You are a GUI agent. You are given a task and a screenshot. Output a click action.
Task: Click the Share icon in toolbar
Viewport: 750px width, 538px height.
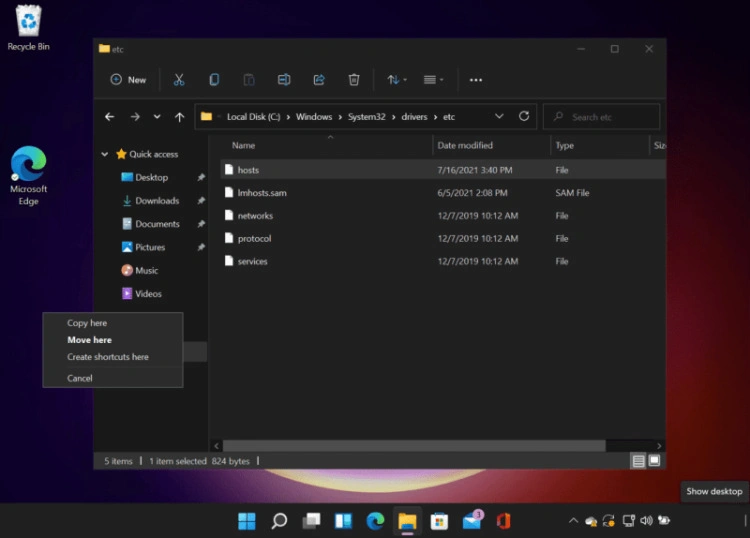point(319,80)
